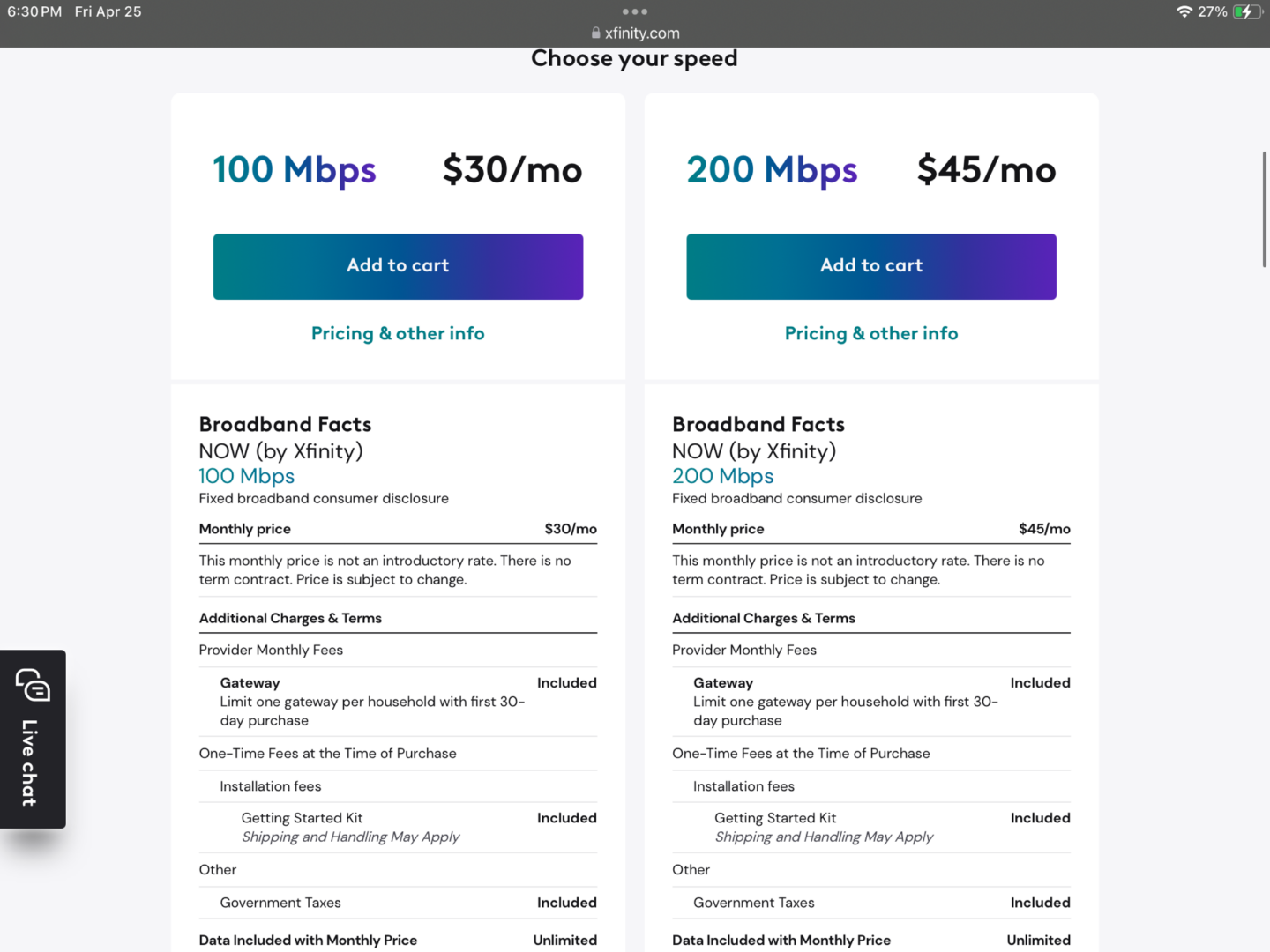Viewport: 1270px width, 952px height.
Task: Open the Live chat bubble icon
Action: pos(33,685)
